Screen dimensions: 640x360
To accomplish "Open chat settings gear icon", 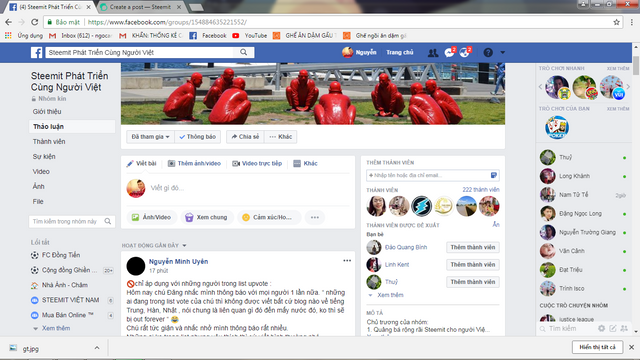I will (601, 328).
